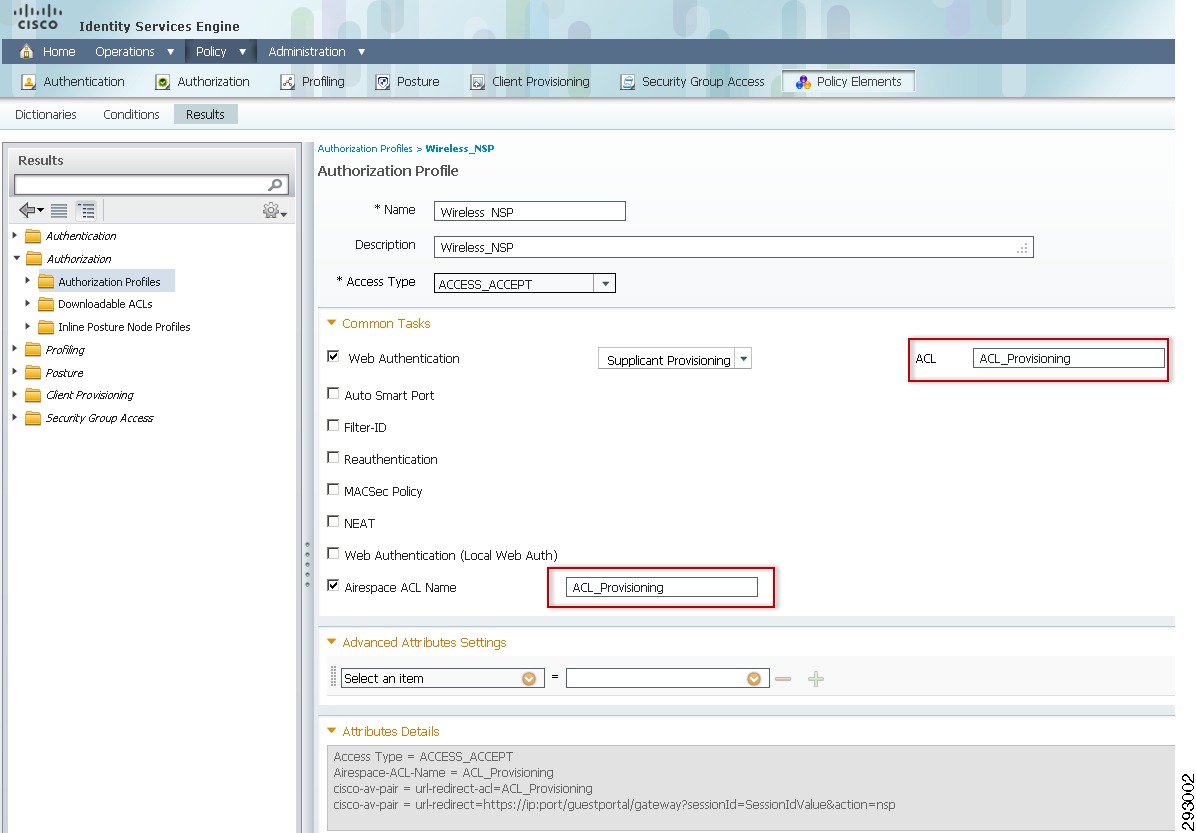This screenshot has height=833, width=1196.
Task: Click the Profiling tab icon
Action: click(x=288, y=82)
